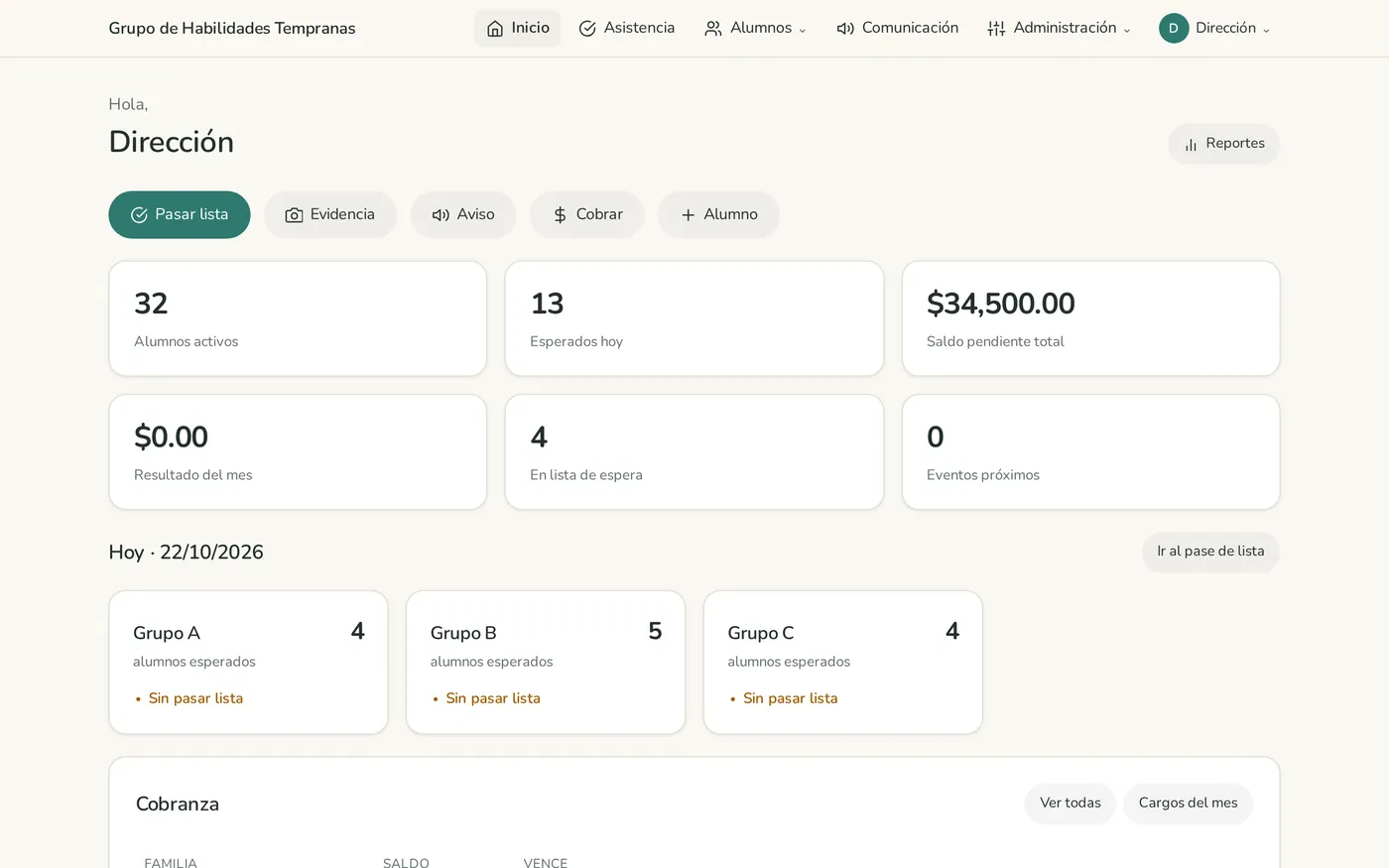Open the Dirección account dropdown chevron
Viewport: 1389px width, 868px height.
1266,31
